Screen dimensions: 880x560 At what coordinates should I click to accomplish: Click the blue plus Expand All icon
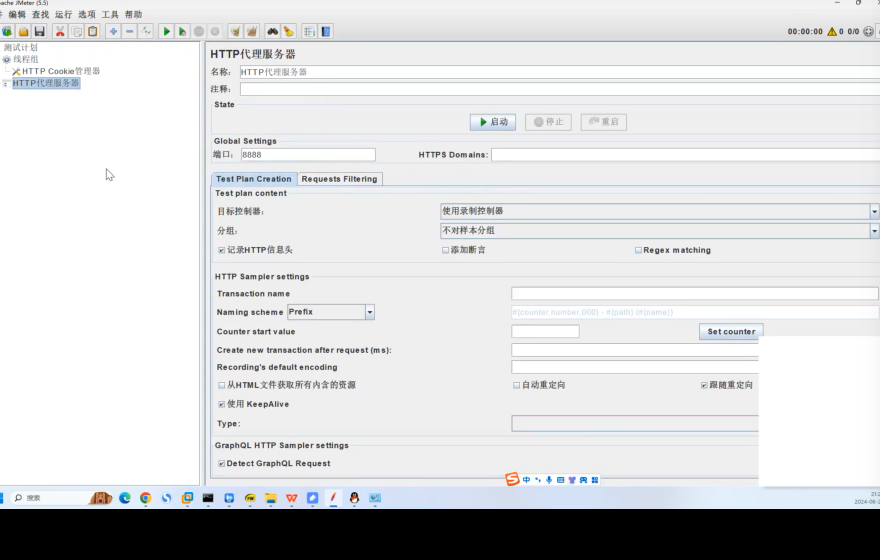(x=113, y=31)
